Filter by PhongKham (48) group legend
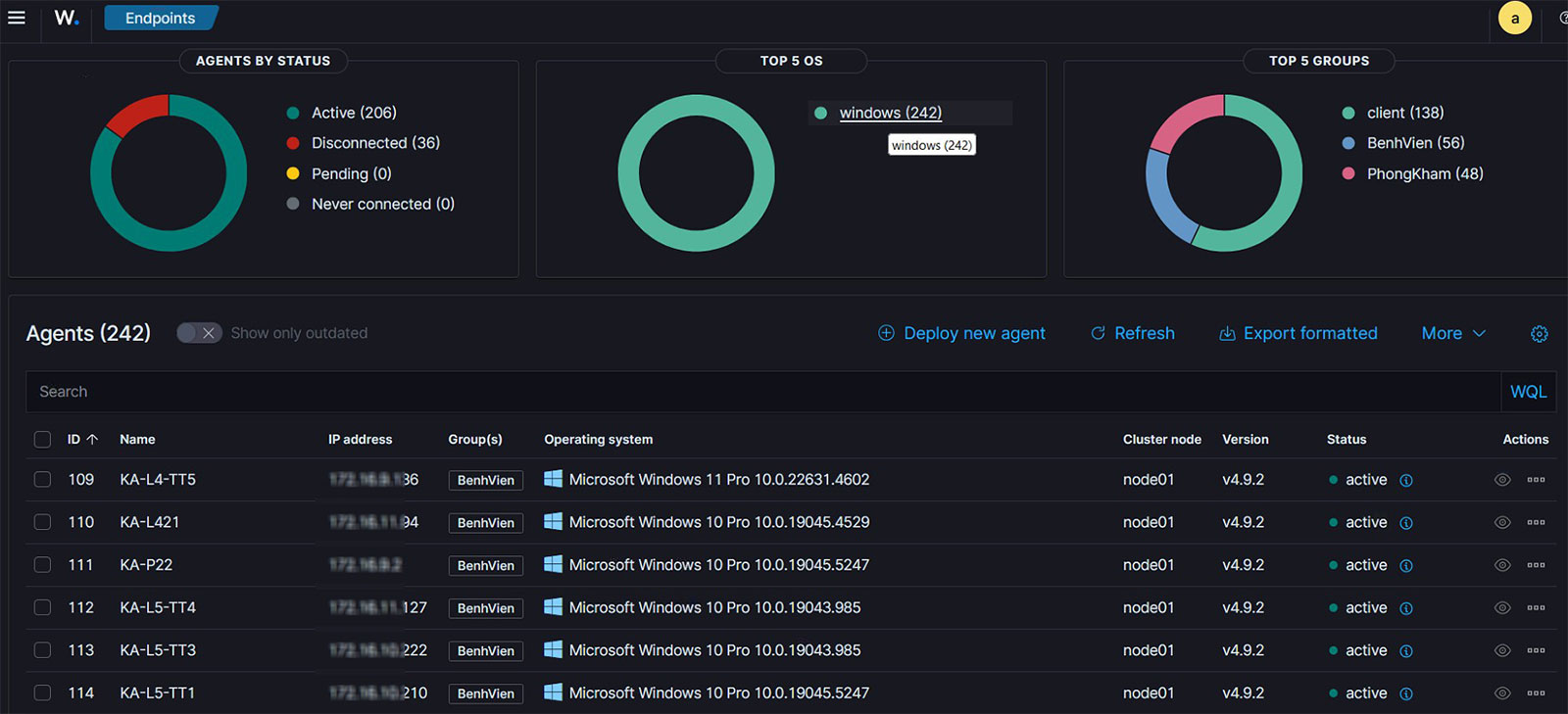This screenshot has width=1568, height=714. [x=1413, y=173]
